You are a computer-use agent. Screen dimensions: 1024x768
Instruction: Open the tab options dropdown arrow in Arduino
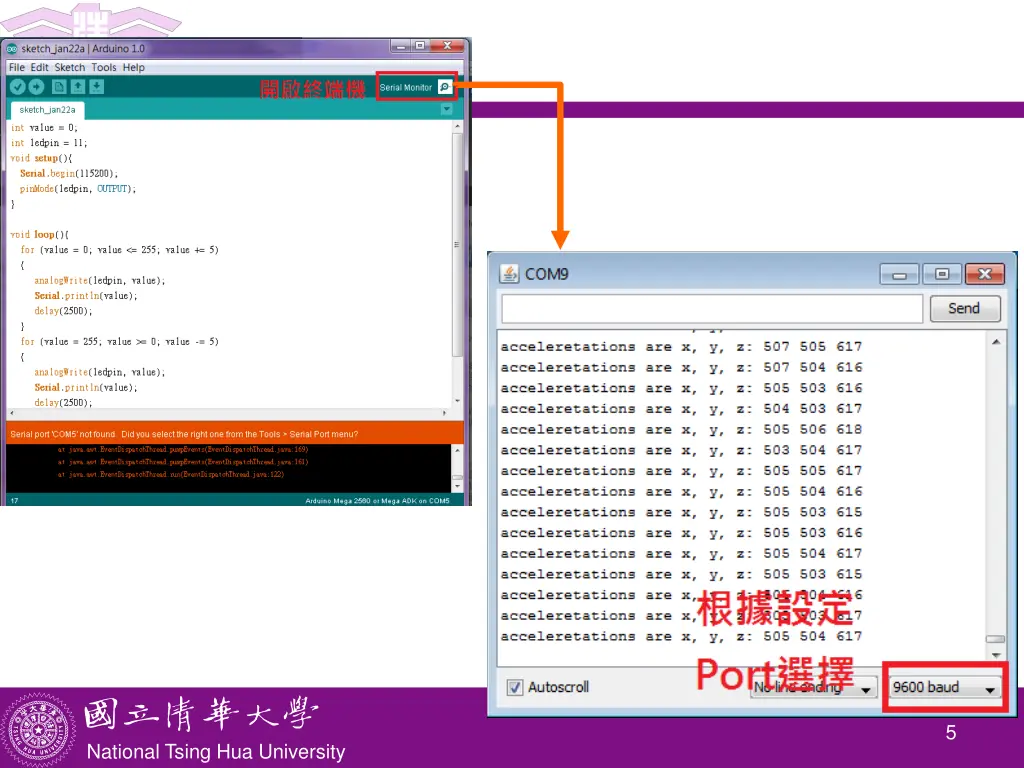click(447, 109)
